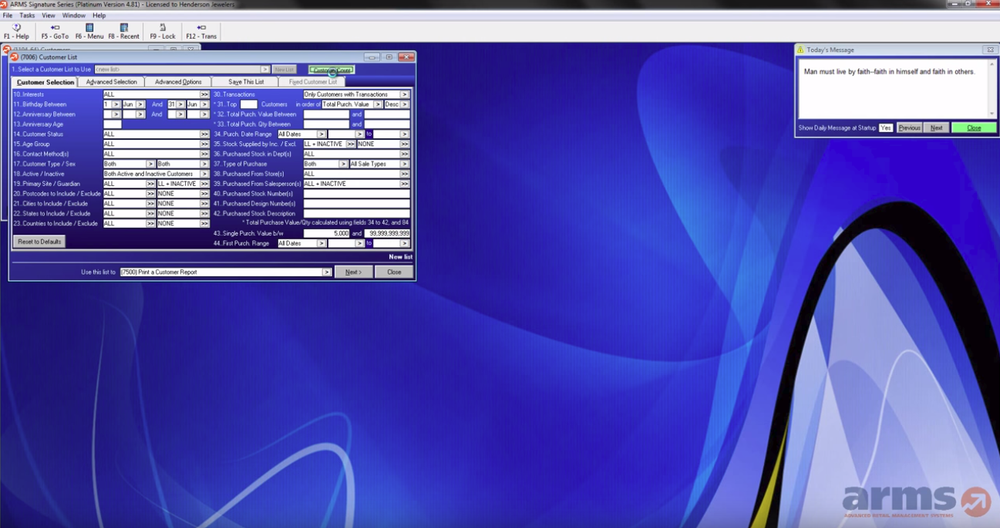Click the warning icon in Today's Message title

coord(801,50)
